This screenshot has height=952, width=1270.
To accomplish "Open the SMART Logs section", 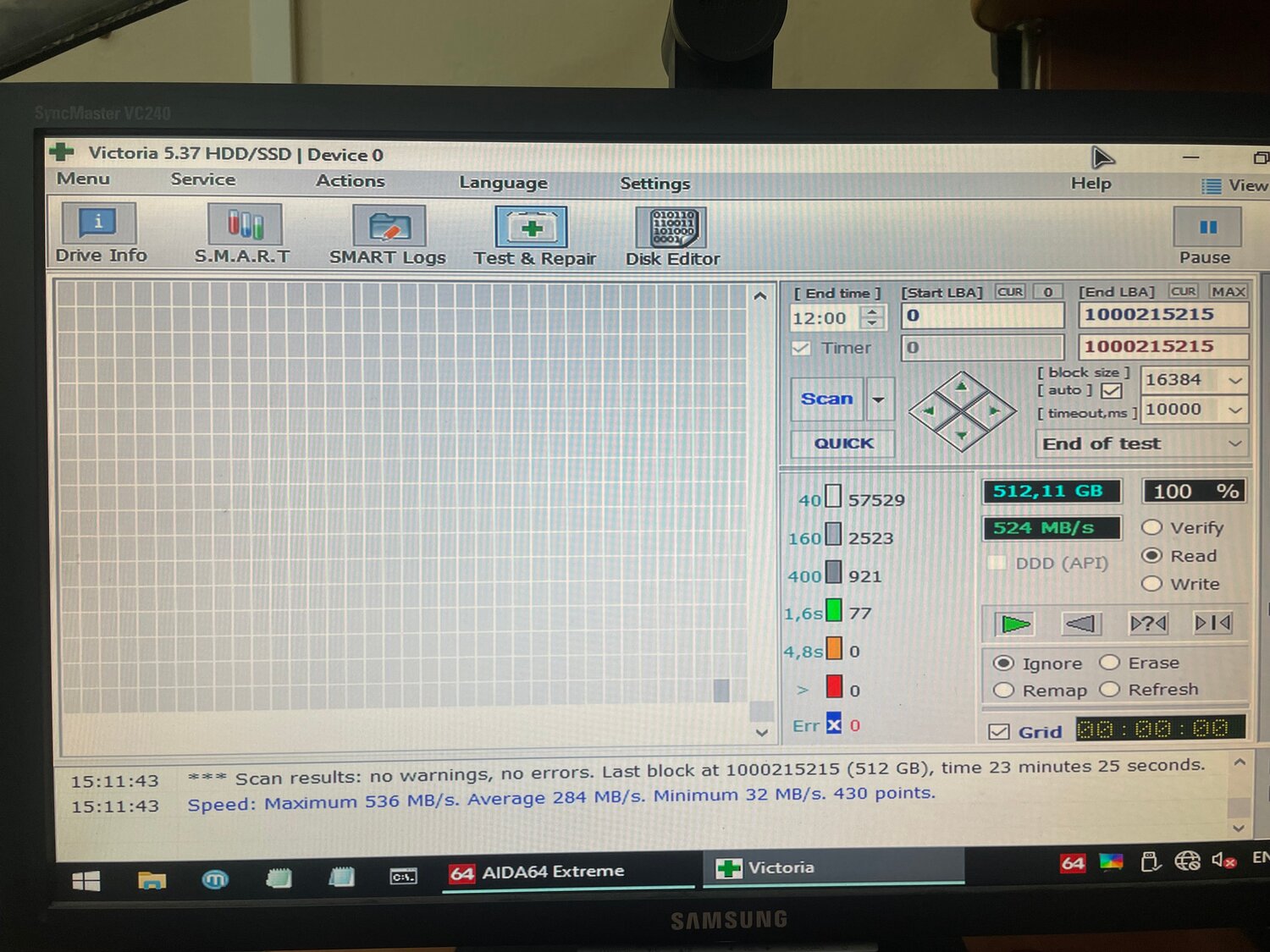I will [x=388, y=236].
